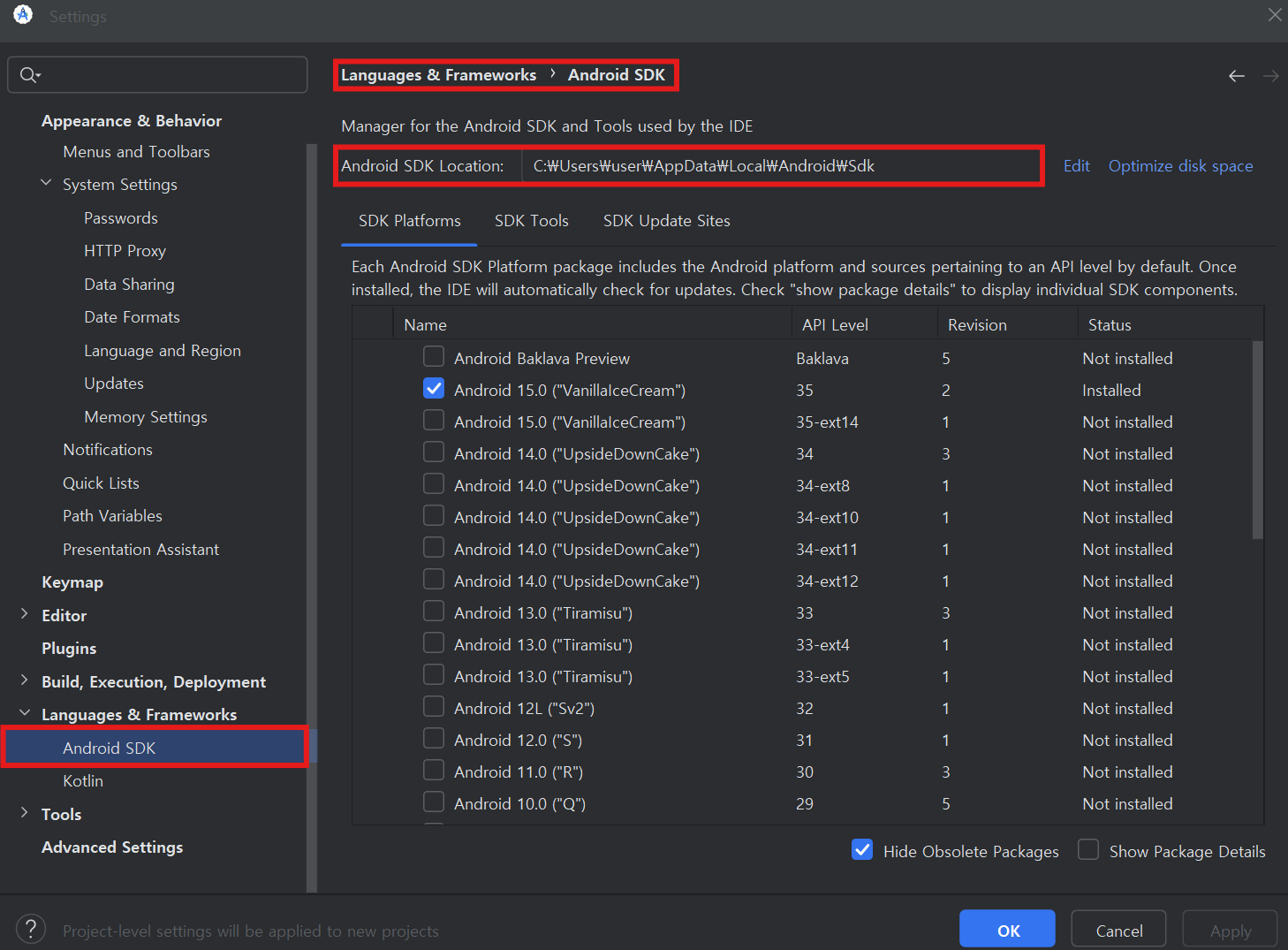
Task: Open Memory Settings page
Action: pyautogui.click(x=146, y=417)
